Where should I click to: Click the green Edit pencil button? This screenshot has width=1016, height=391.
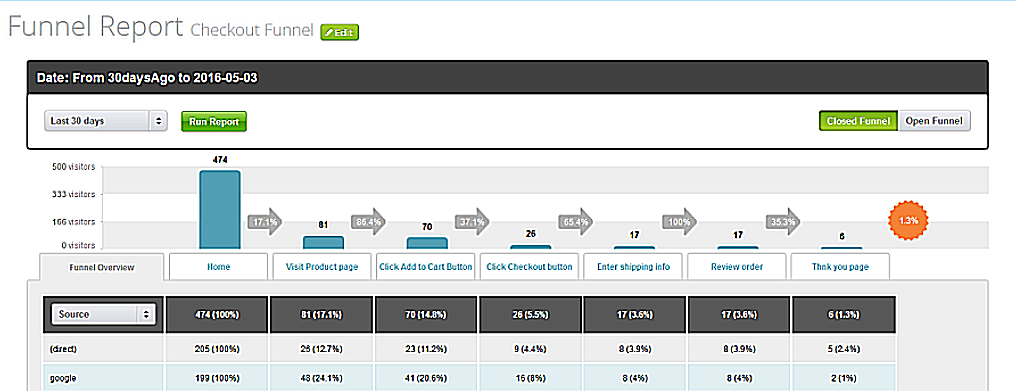pyautogui.click(x=340, y=32)
